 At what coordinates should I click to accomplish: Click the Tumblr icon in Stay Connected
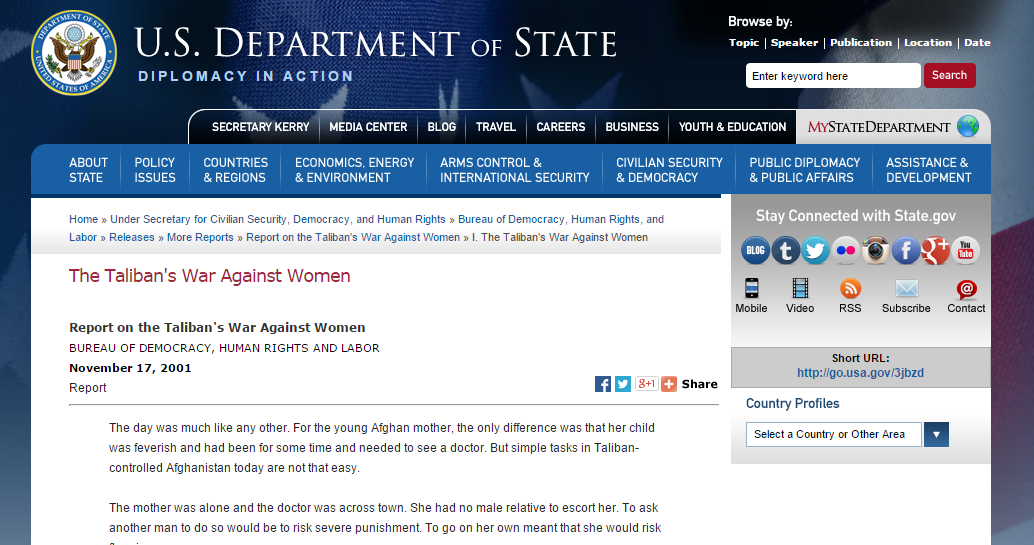785,250
